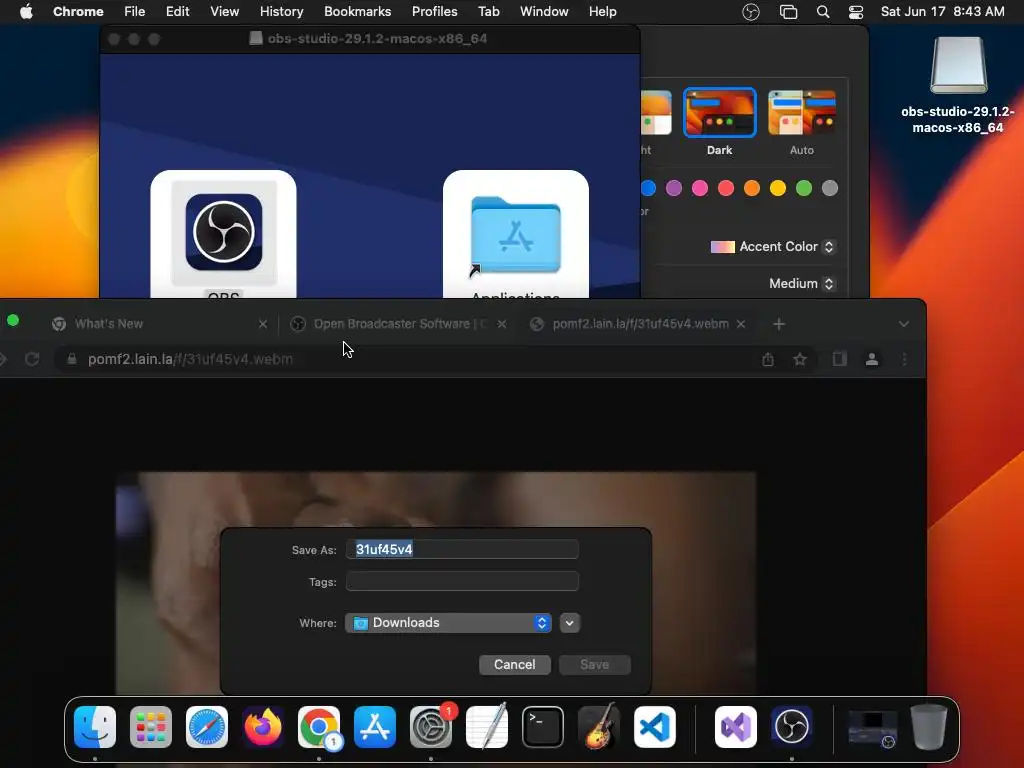
Task: Open Visual Studio Code from Dock
Action: point(655,727)
